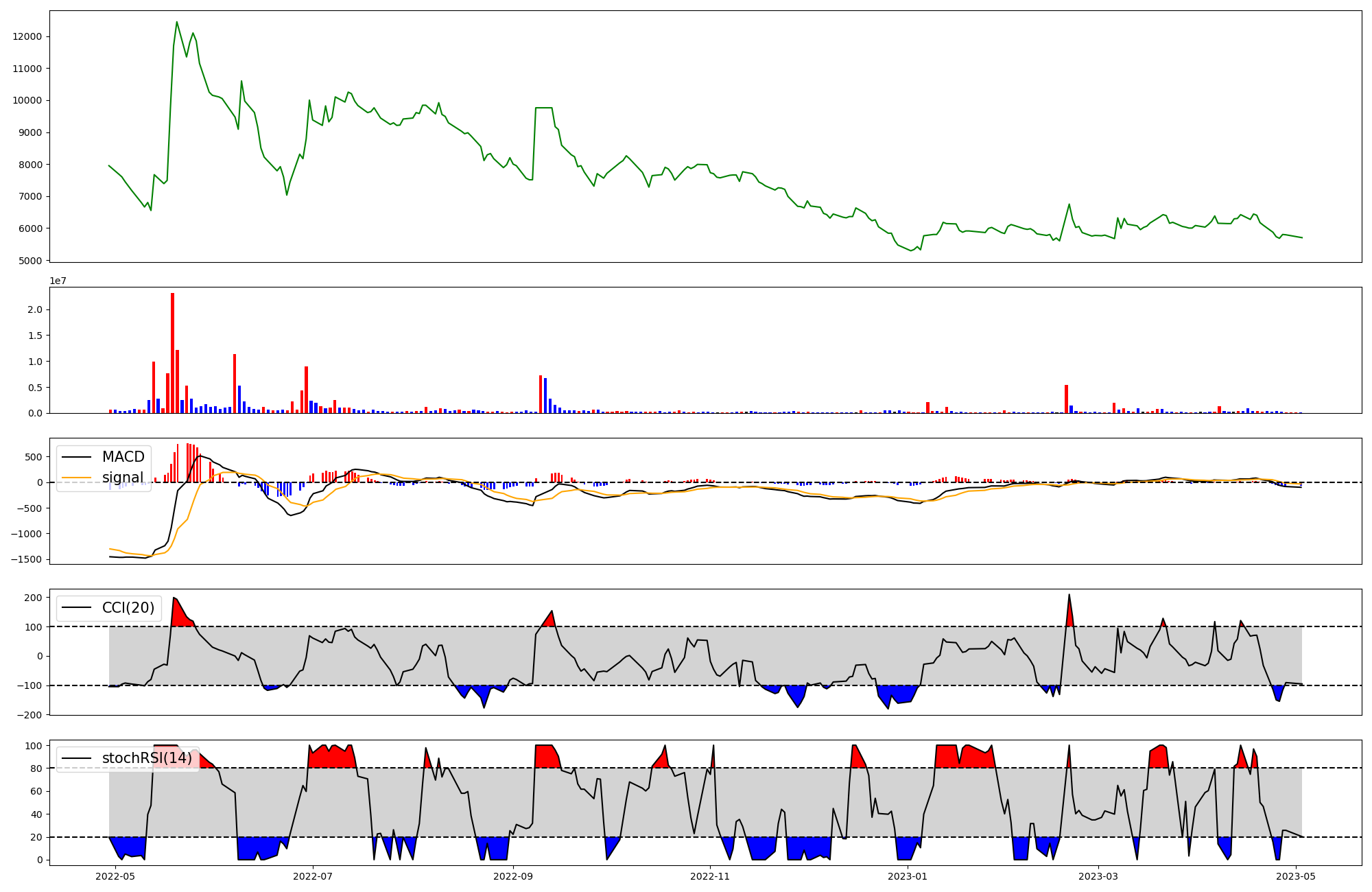The image size is (1372, 892).
Task: Click the CCI(20) legend label
Action: click(128, 608)
